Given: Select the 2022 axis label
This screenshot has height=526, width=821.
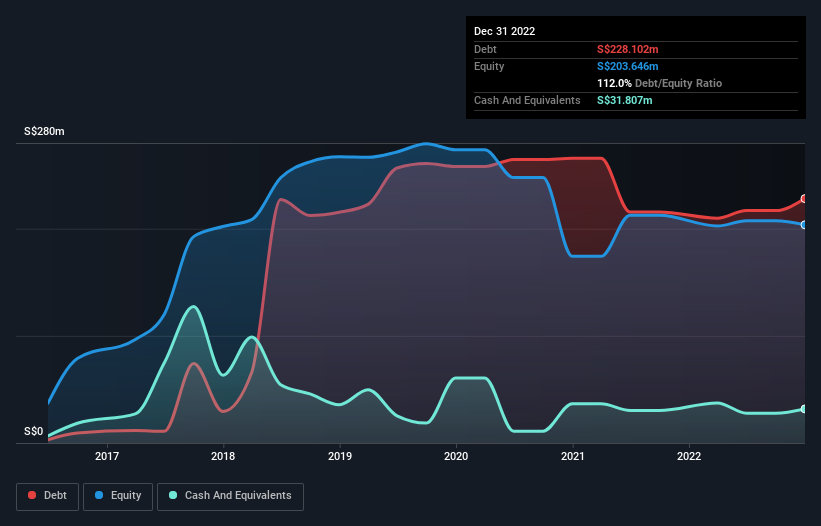Looking at the screenshot, I should [x=689, y=456].
